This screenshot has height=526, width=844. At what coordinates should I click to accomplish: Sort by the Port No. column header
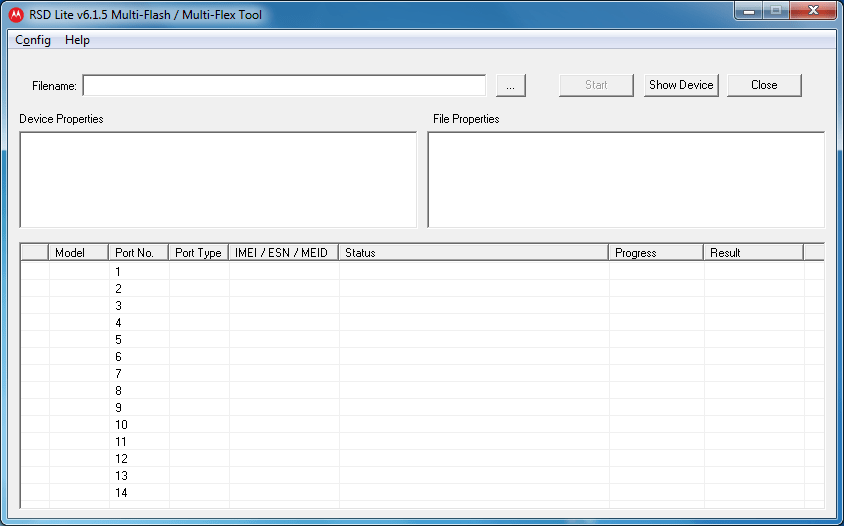point(138,253)
